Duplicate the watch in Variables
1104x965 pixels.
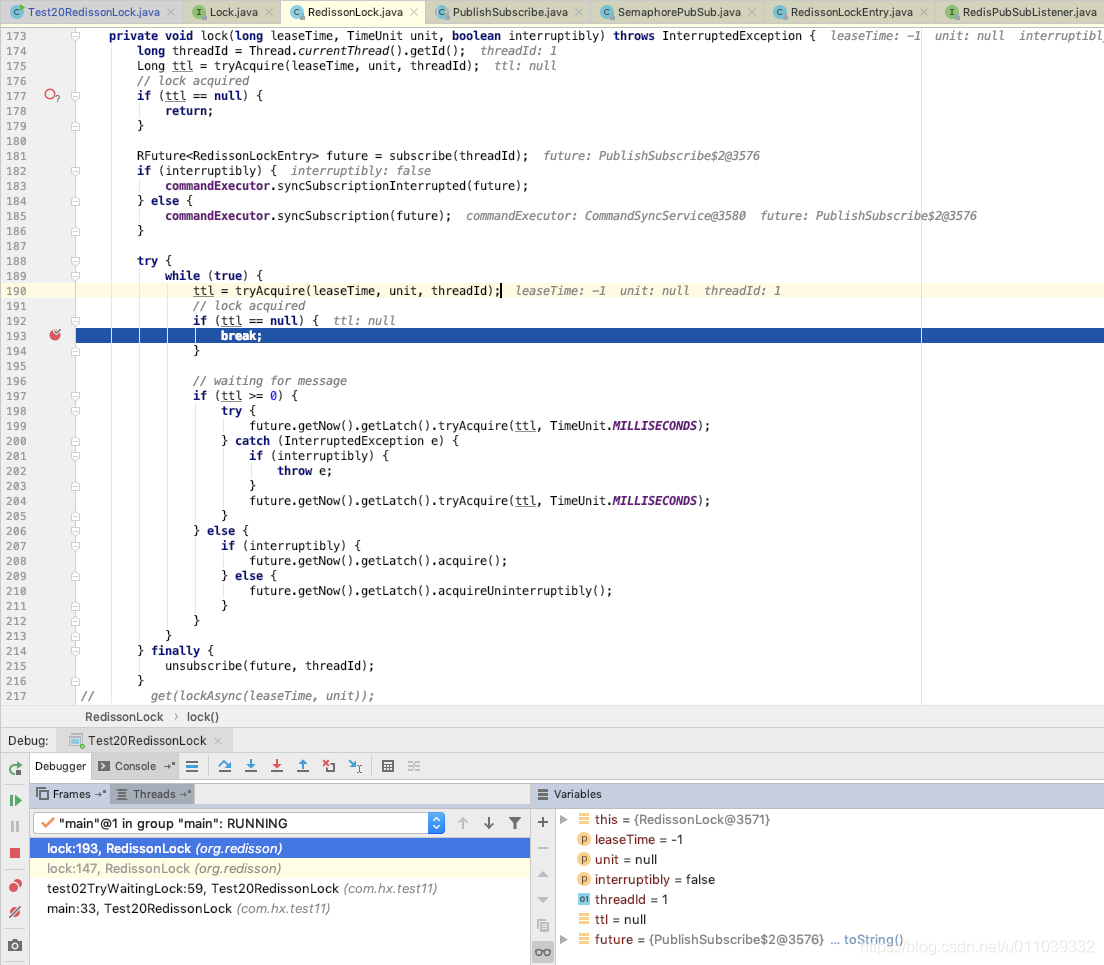pyautogui.click(x=543, y=926)
